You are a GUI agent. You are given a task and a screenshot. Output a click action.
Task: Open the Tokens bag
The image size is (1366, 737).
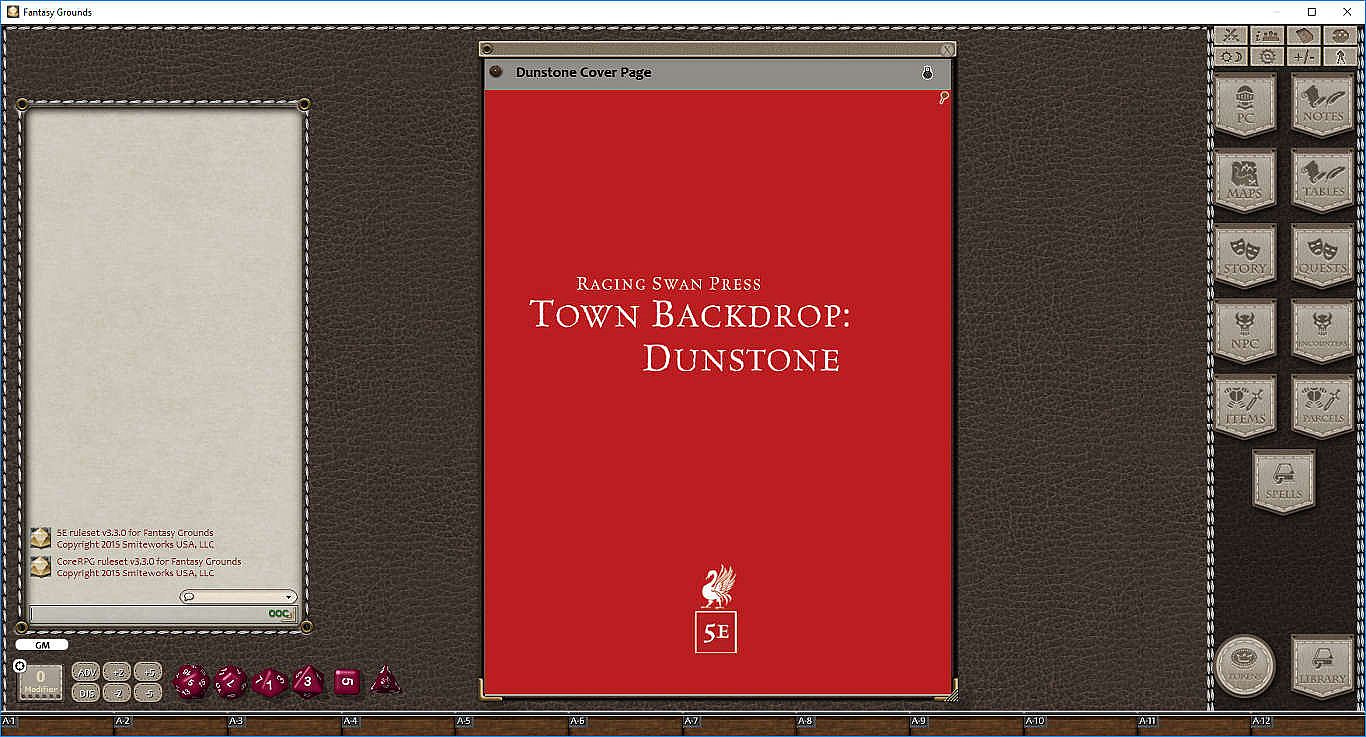(1245, 666)
